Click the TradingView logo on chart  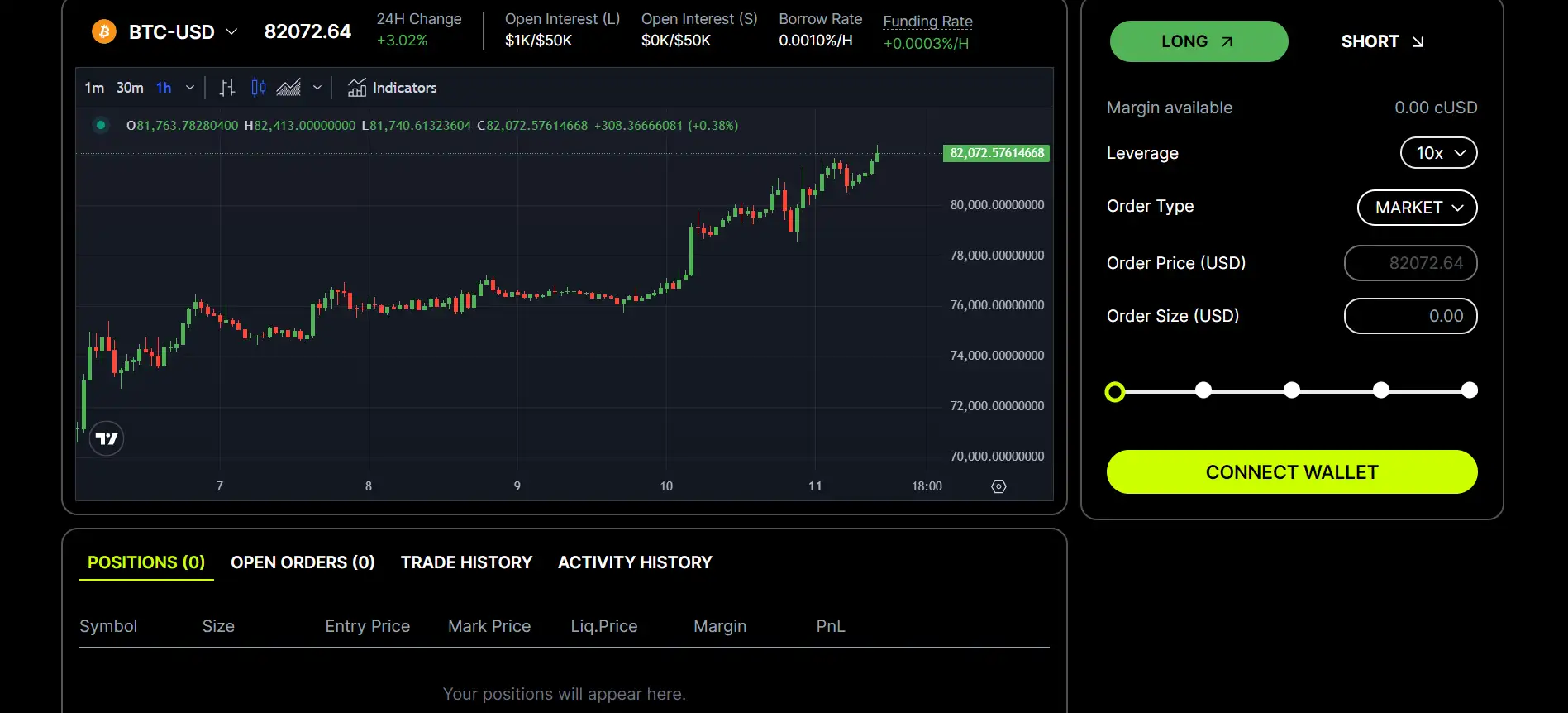coord(107,438)
